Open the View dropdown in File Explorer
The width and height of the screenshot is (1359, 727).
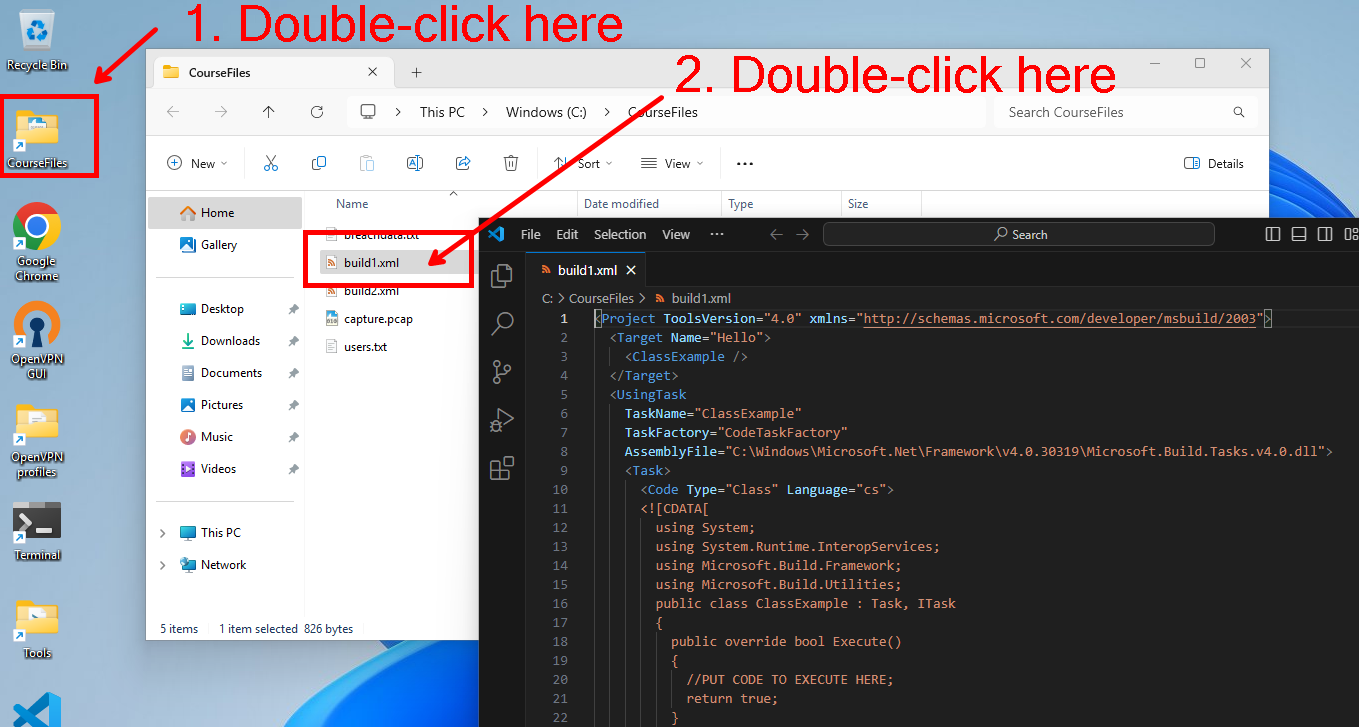[672, 163]
